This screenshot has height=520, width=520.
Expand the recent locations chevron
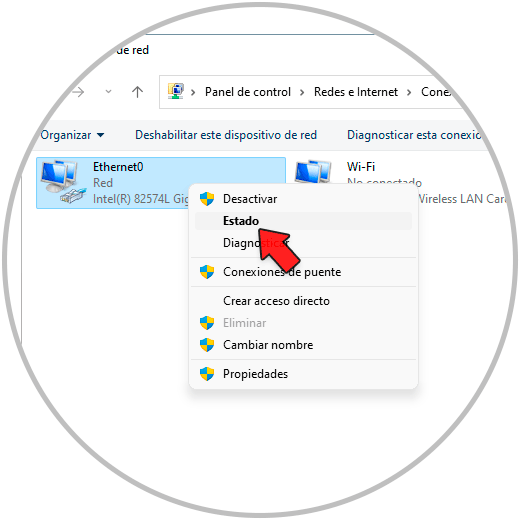click(x=108, y=91)
